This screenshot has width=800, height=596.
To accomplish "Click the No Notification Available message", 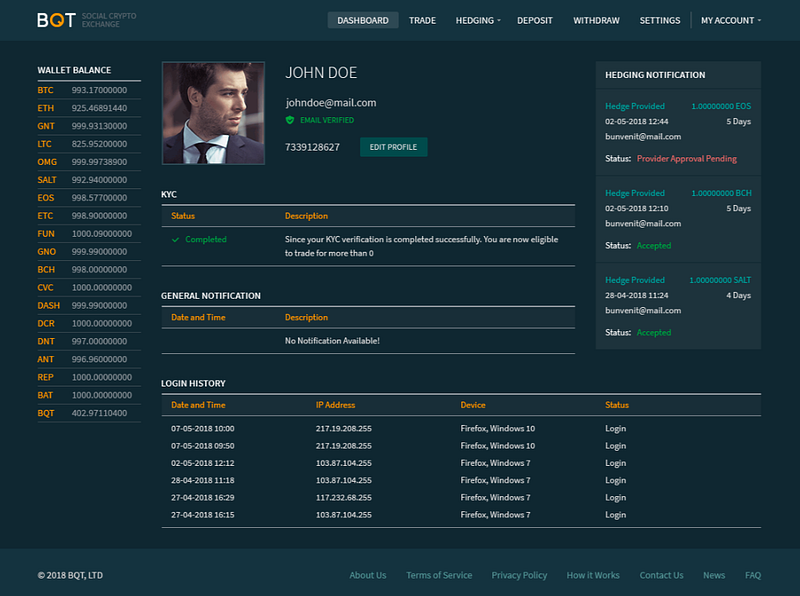I will click(332, 340).
